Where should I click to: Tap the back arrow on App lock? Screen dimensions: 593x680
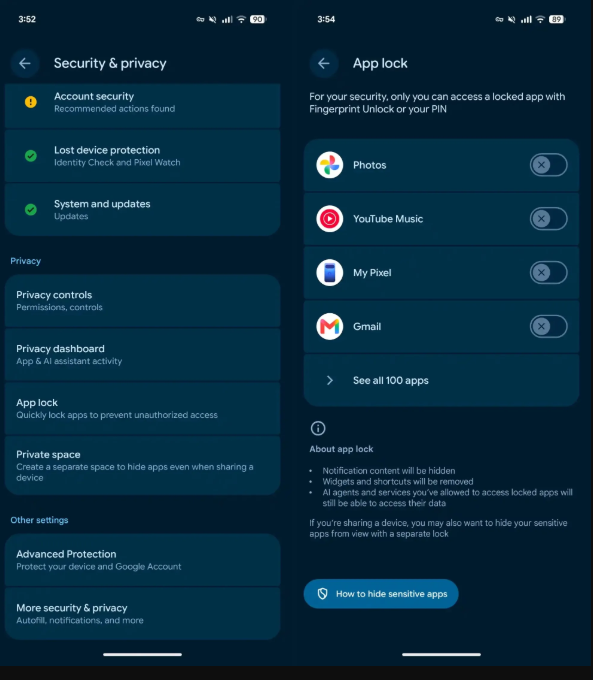tap(324, 63)
